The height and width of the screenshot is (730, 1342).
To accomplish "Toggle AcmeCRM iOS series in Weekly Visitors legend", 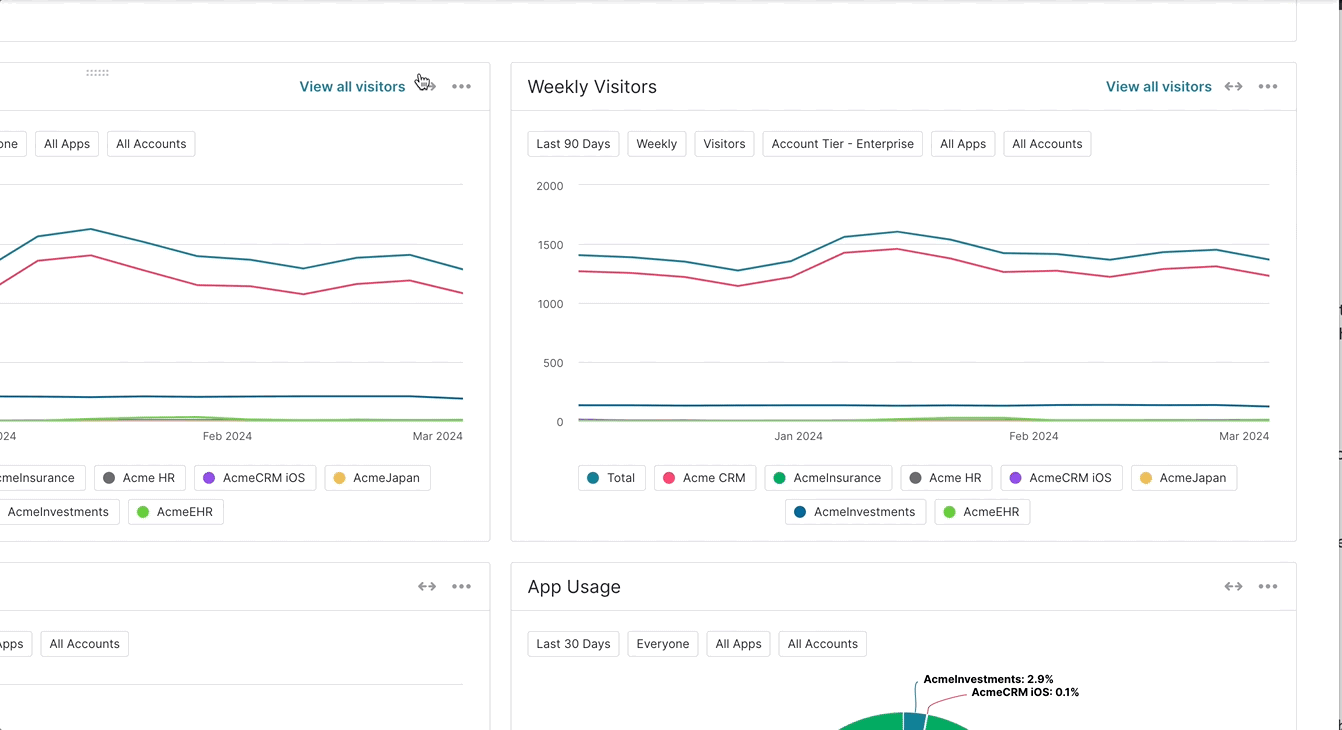I will pyautogui.click(x=1061, y=478).
